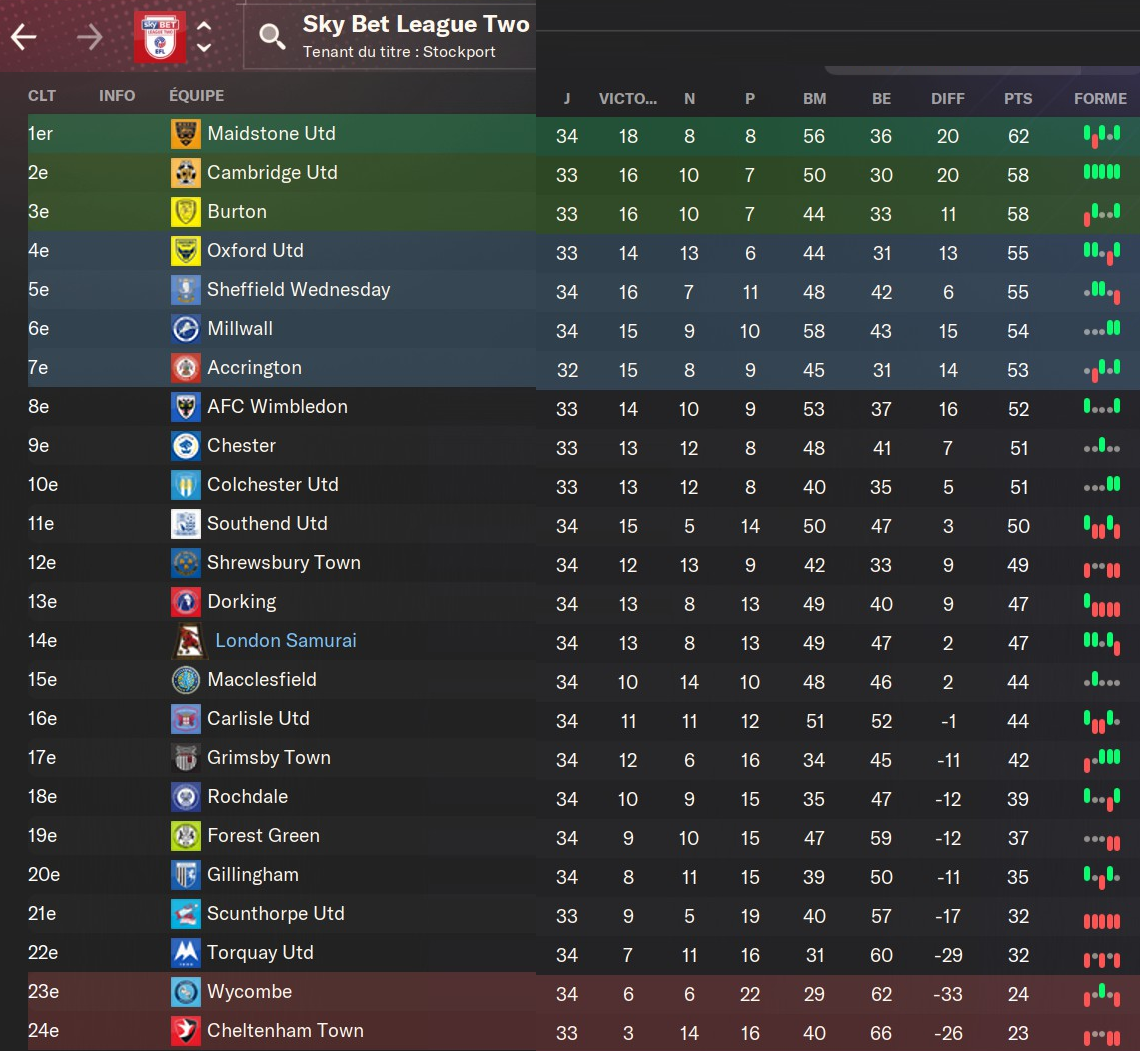Go back with the left arrow

point(23,37)
